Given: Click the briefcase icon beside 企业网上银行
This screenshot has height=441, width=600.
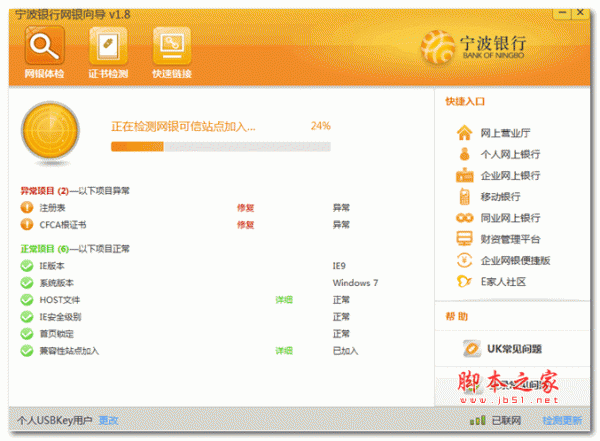Looking at the screenshot, I should click(465, 175).
